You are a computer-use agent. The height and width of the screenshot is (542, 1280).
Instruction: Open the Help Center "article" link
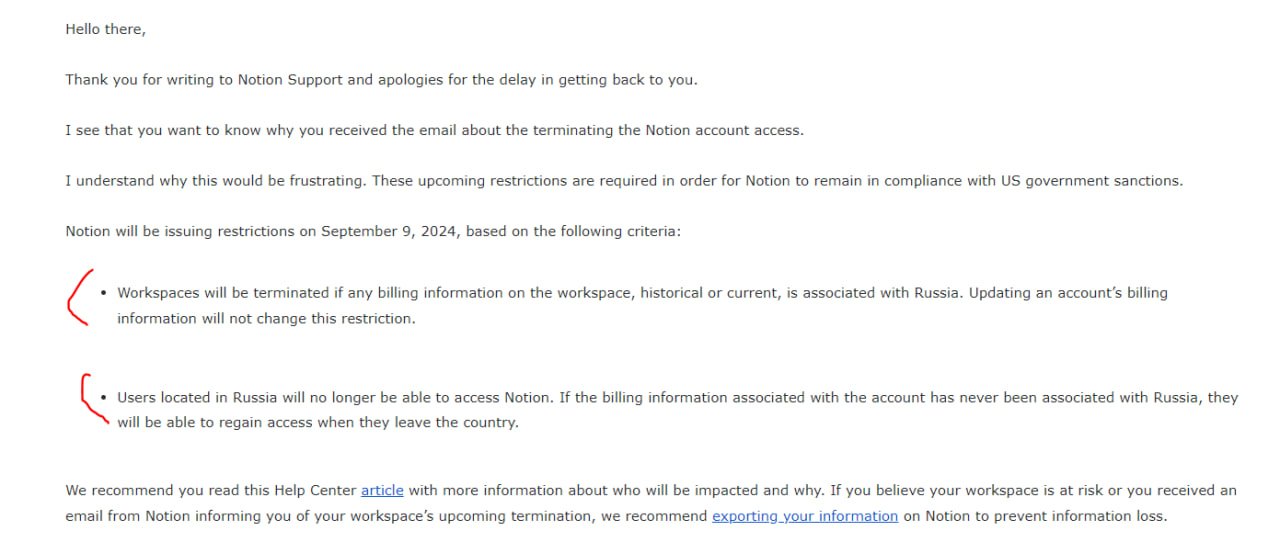tap(382, 491)
